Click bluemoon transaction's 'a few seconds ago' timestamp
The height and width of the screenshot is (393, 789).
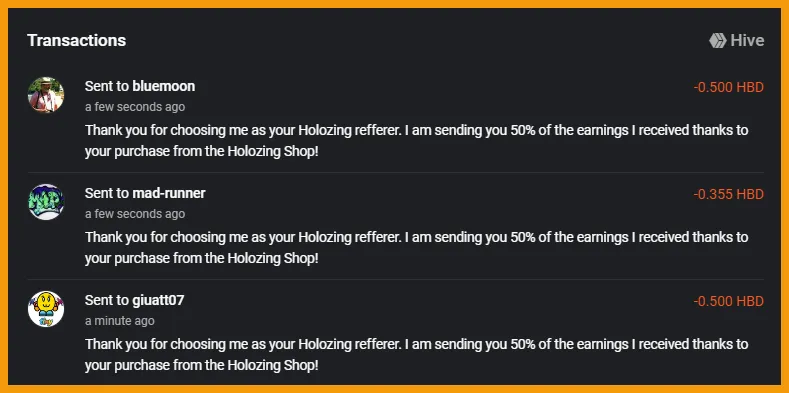pyautogui.click(x=135, y=107)
